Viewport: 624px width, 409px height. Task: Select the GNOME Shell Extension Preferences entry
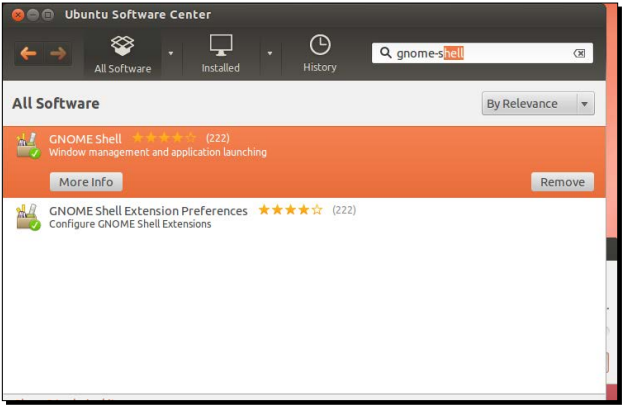148,211
